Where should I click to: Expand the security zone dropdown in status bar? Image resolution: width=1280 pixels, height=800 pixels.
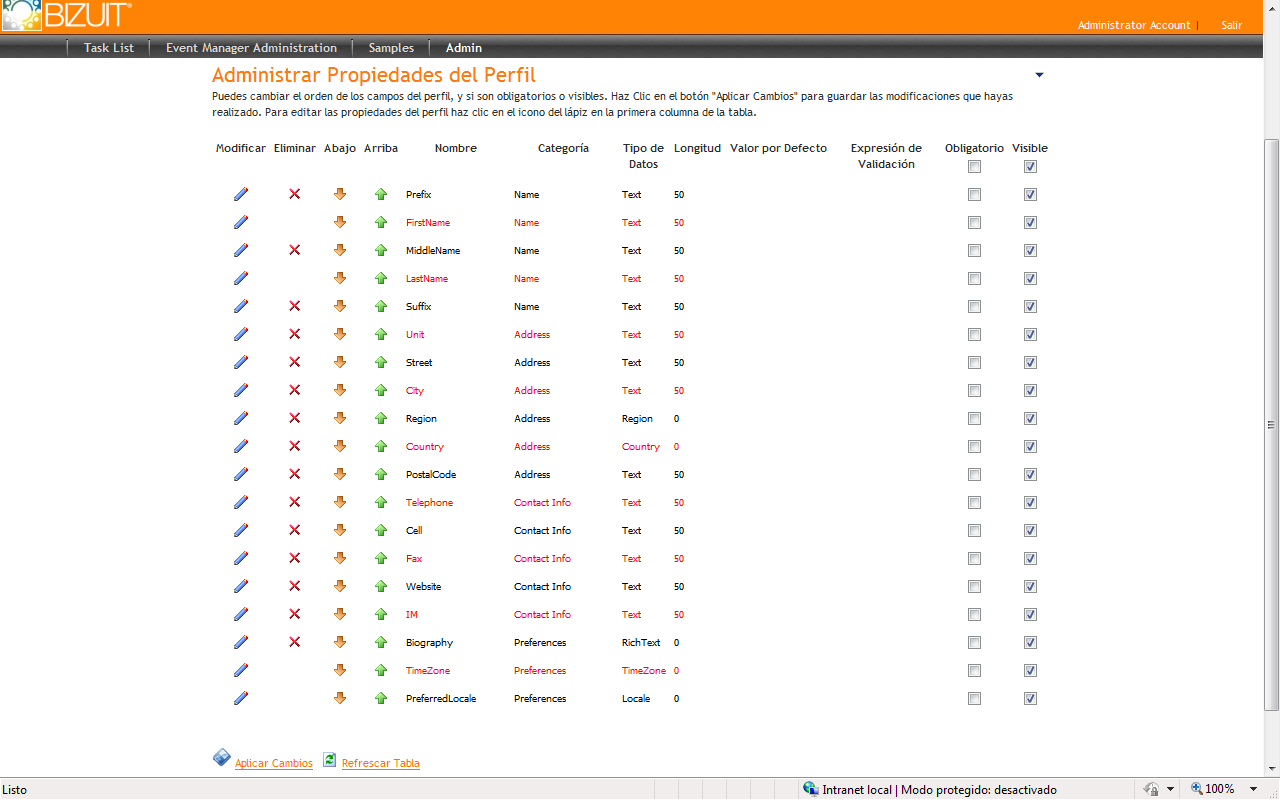(x=1170, y=789)
